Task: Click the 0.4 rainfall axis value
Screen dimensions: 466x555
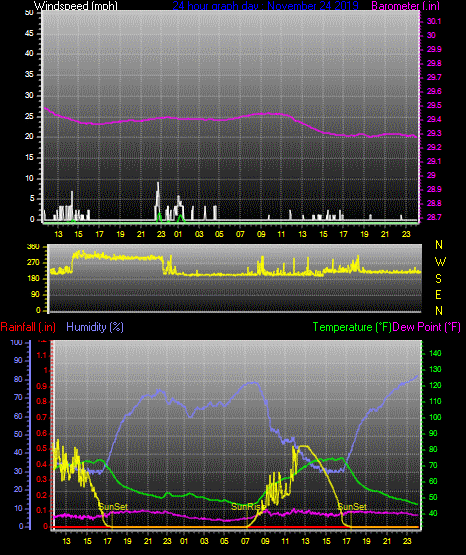Action: [x=42, y=464]
